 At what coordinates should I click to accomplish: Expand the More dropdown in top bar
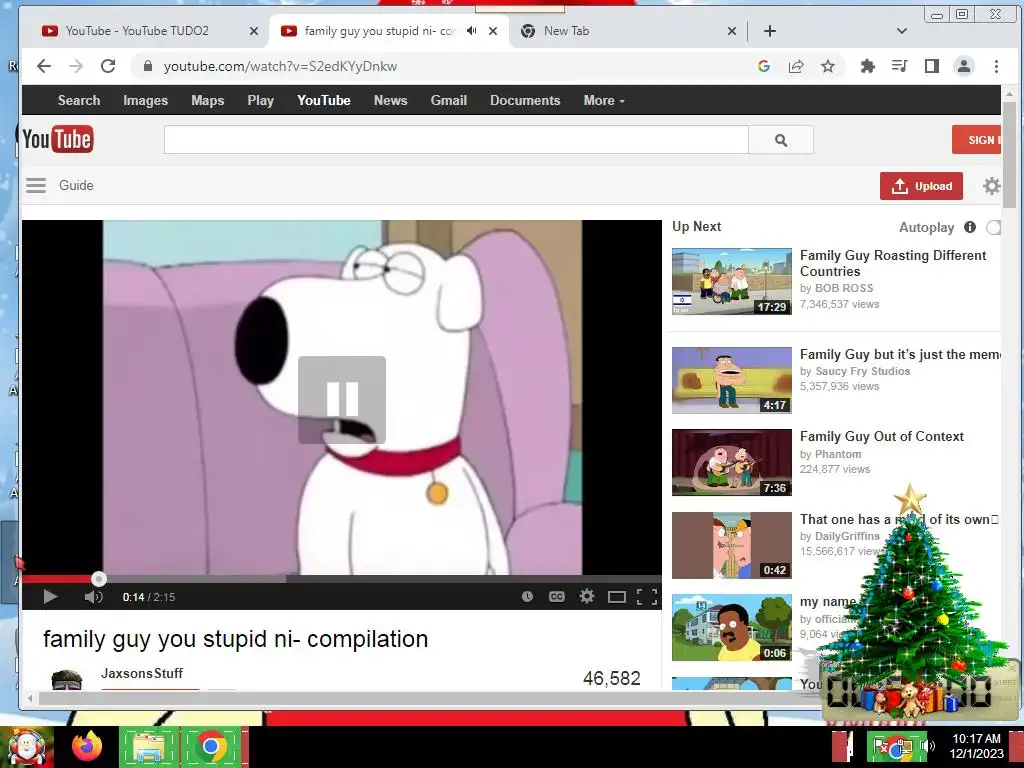point(603,101)
